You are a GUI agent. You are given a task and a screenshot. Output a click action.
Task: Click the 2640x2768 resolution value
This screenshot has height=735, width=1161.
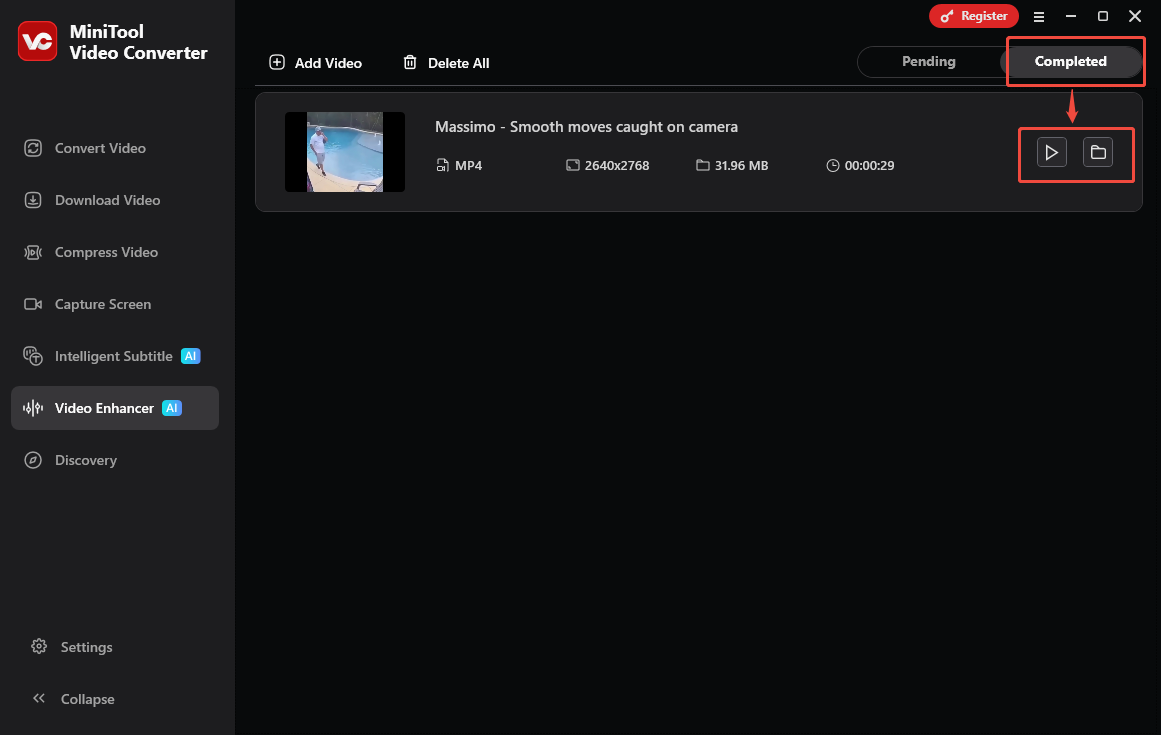[617, 165]
